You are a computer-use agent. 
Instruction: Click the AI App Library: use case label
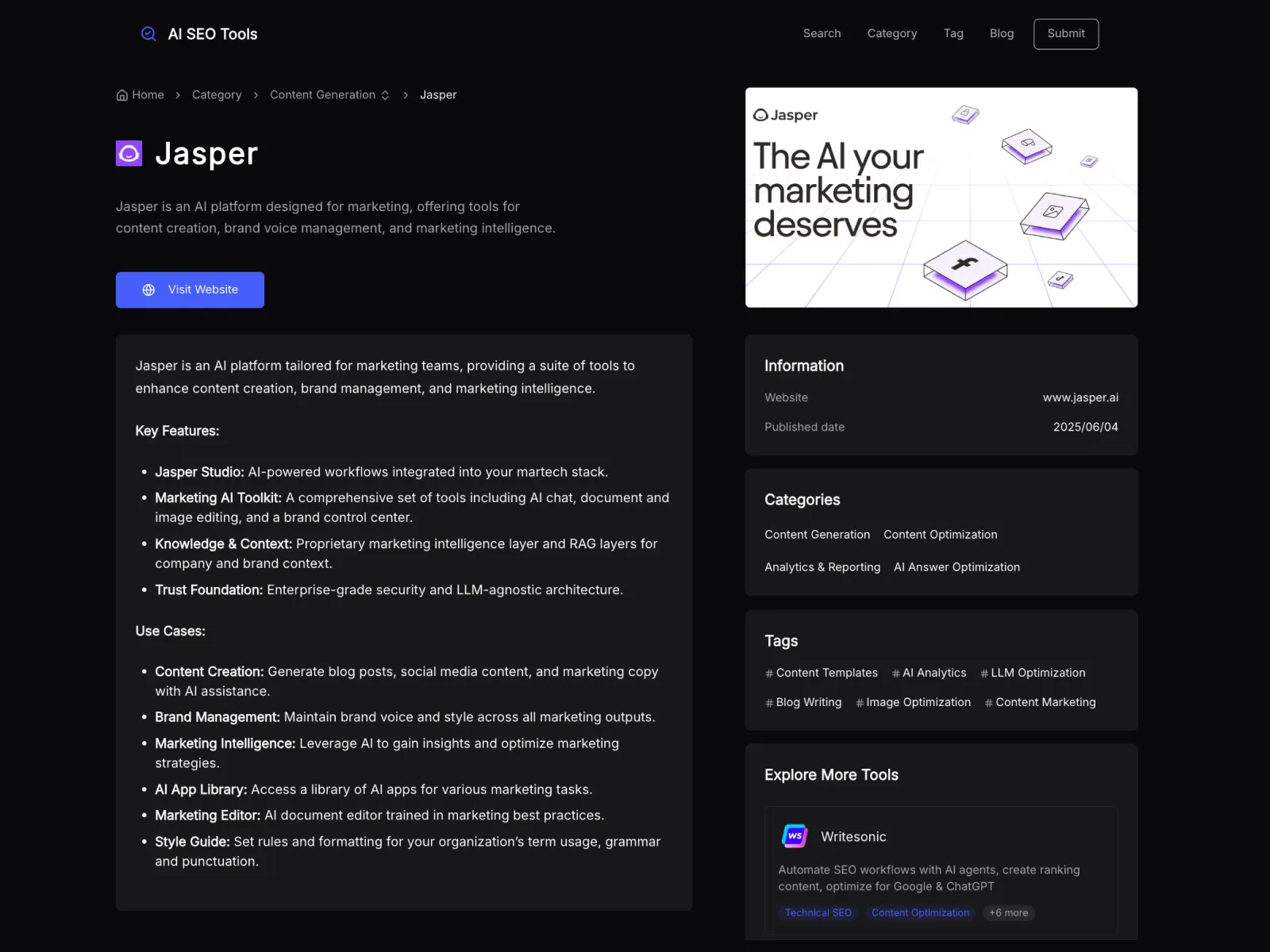point(201,789)
